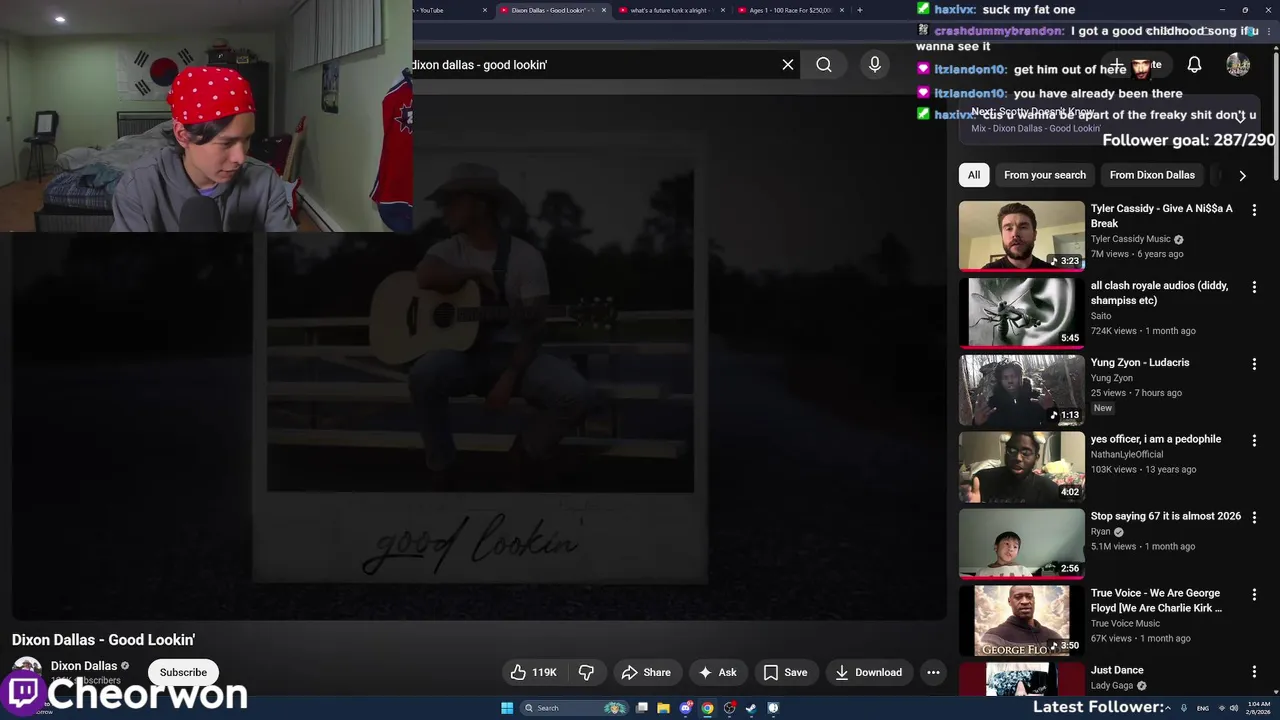Open OBS Studio from the taskbar
The image size is (1280, 720).
pyautogui.click(x=729, y=708)
